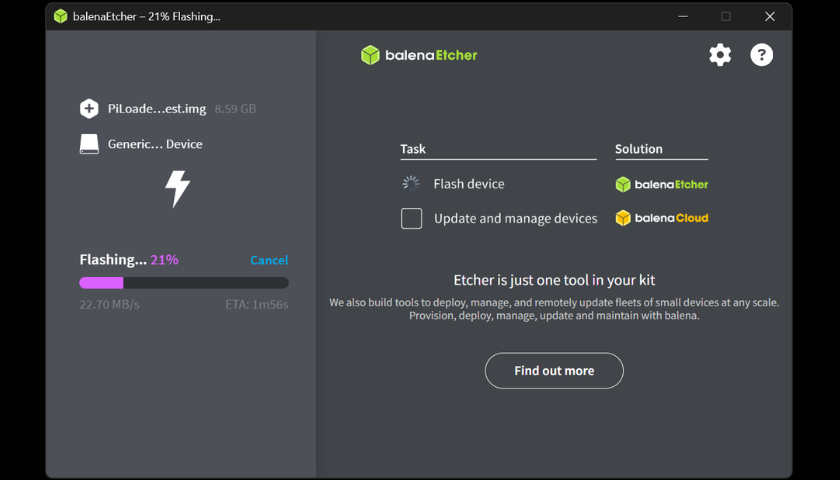Viewport: 840px width, 480px height.
Task: Open help via the question mark icon
Action: 761,55
